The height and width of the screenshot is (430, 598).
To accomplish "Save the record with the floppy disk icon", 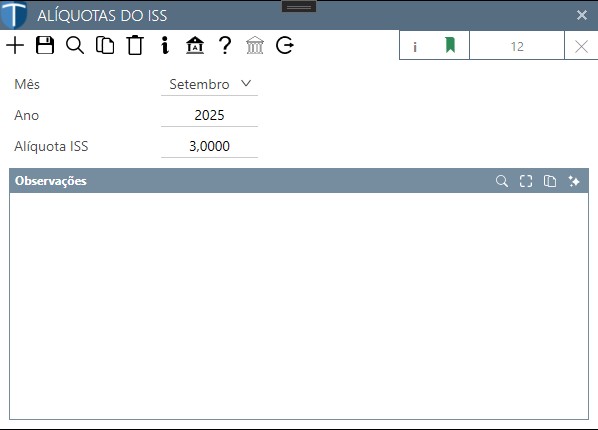I will pos(45,46).
